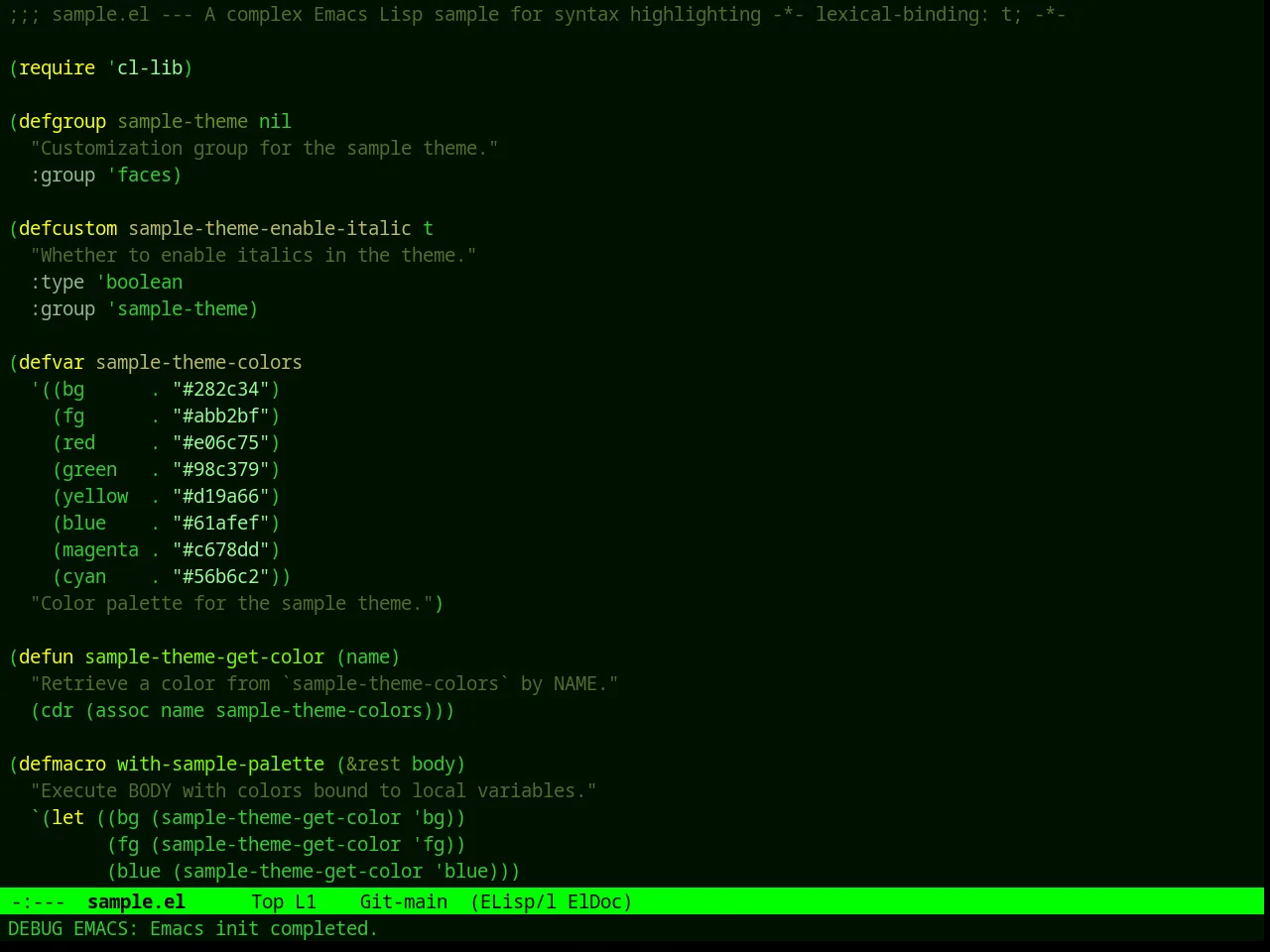Click the '(name)' argument list

[x=368, y=656]
